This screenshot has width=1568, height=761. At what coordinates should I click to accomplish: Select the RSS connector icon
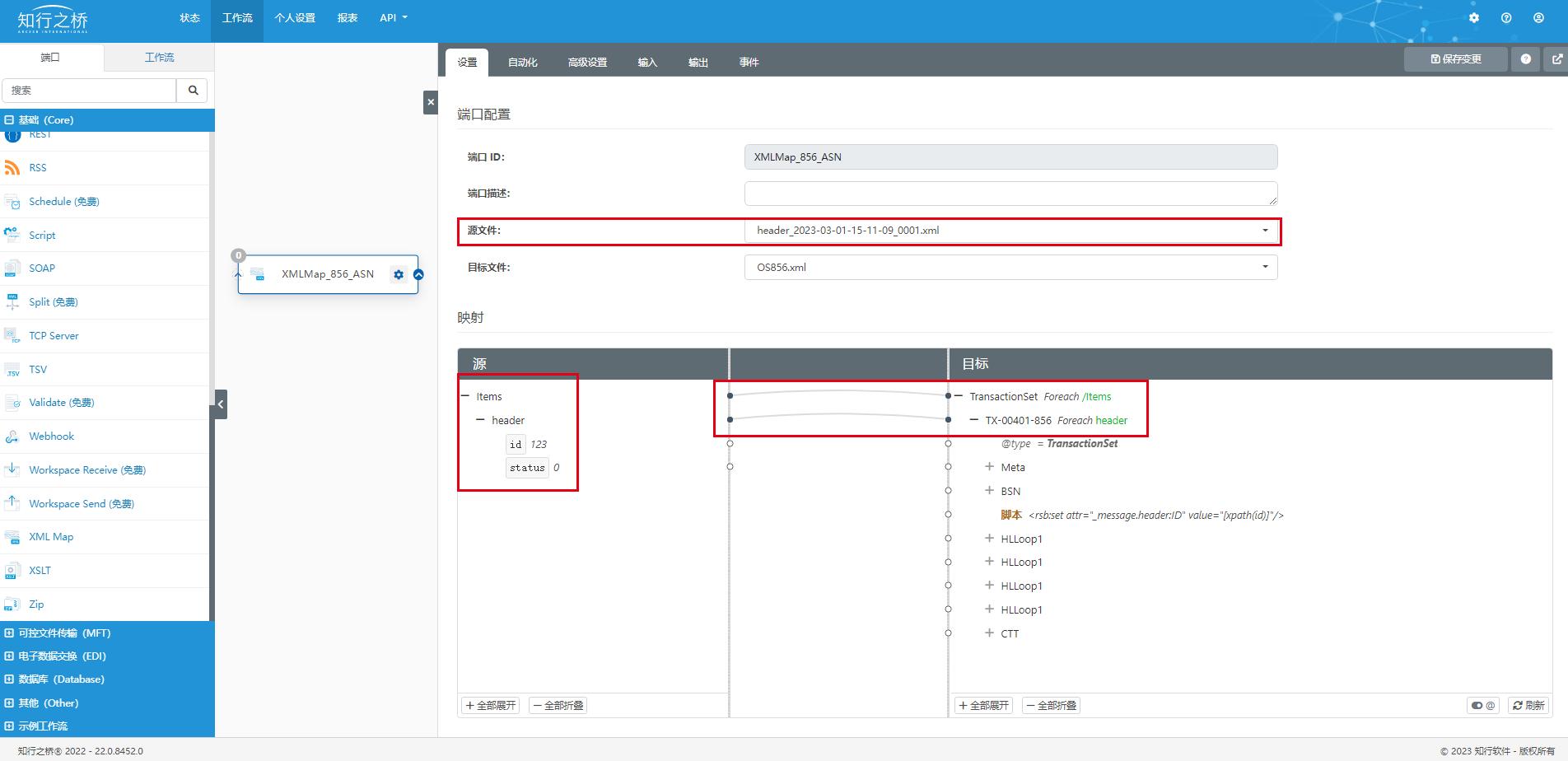pos(12,168)
